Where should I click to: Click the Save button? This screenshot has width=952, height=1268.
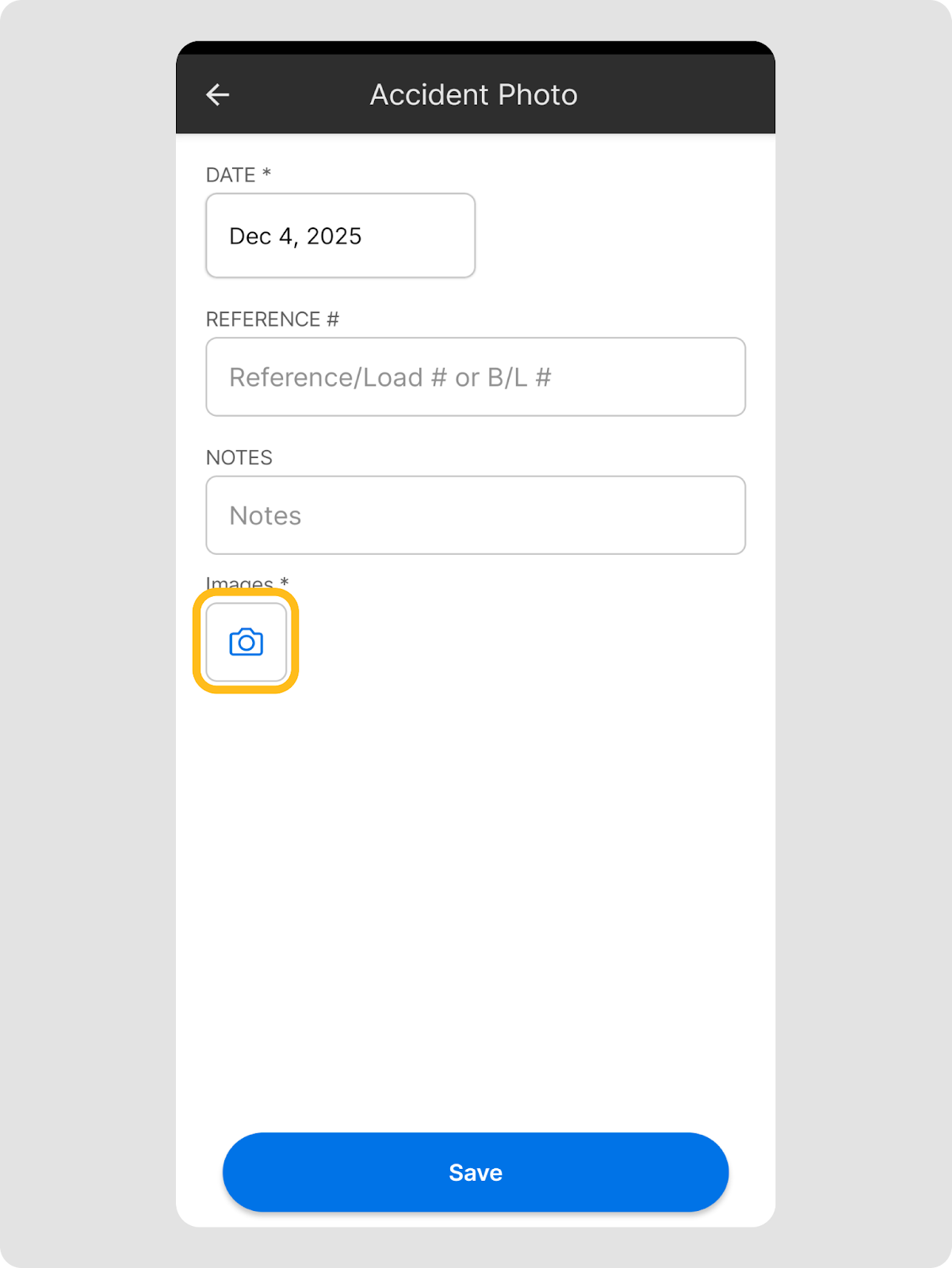tap(476, 1172)
